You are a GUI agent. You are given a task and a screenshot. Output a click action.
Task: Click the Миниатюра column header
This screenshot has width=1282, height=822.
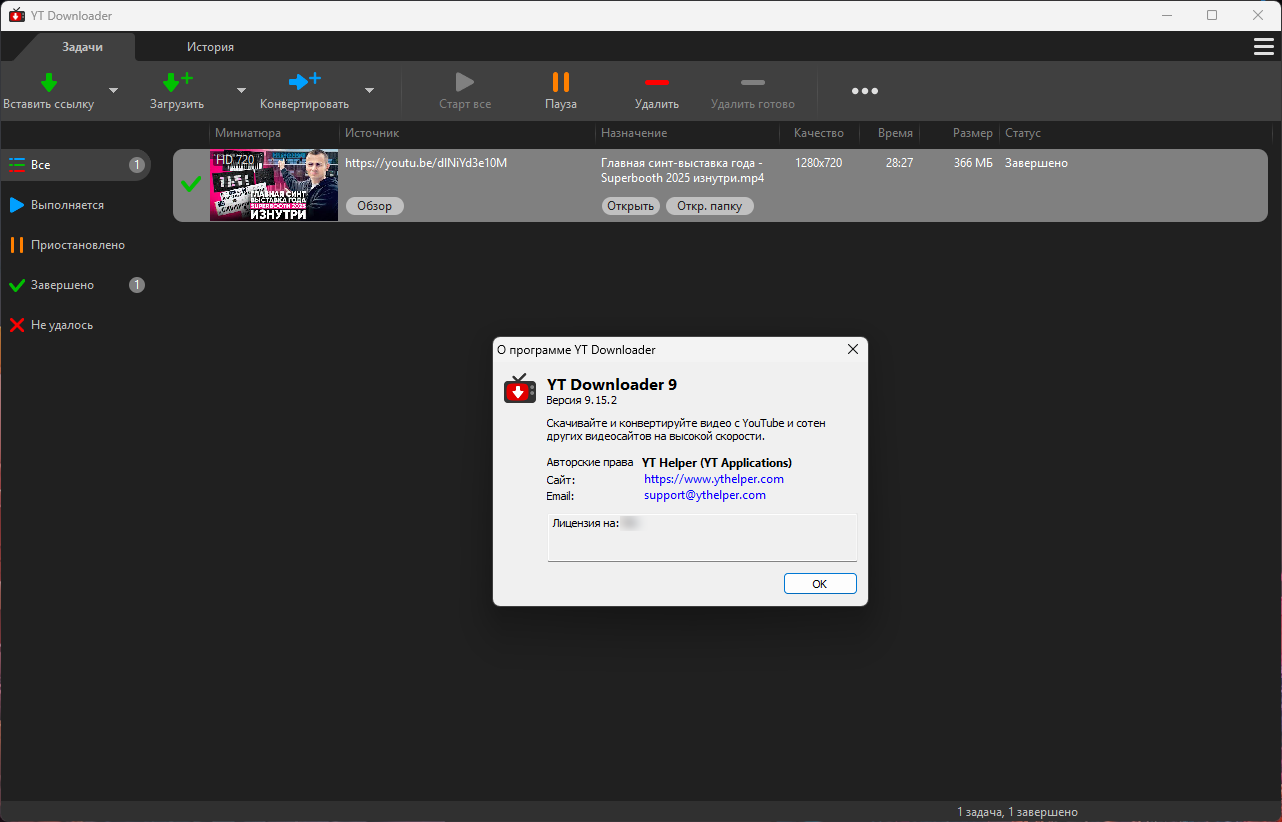pyautogui.click(x=248, y=133)
